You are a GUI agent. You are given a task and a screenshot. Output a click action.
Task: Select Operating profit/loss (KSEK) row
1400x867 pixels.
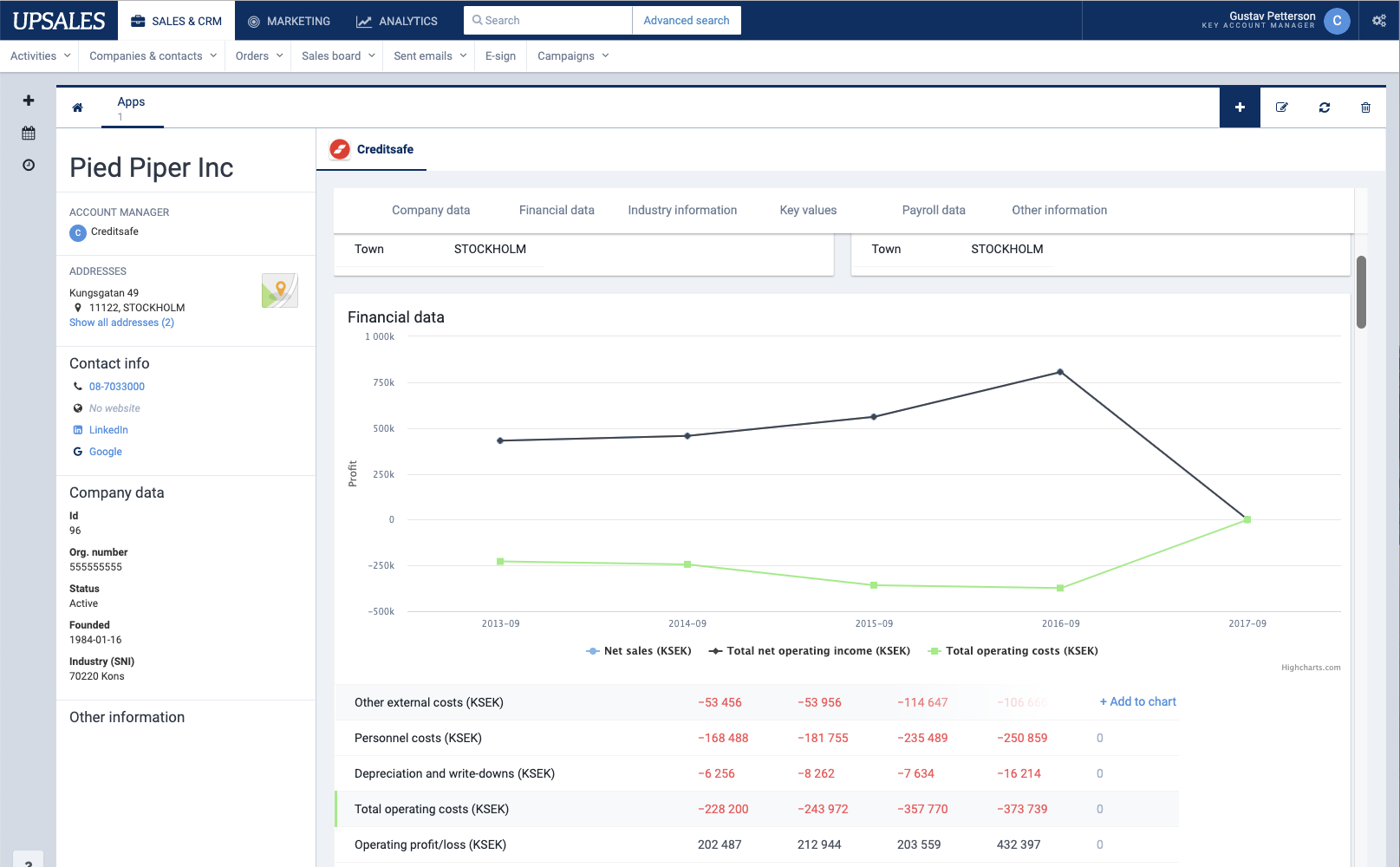pos(757,844)
